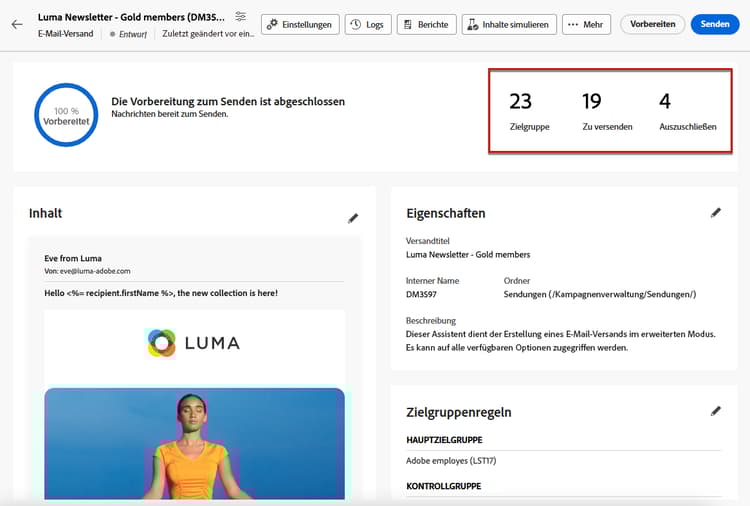Click the meditating woman email image

click(x=194, y=443)
